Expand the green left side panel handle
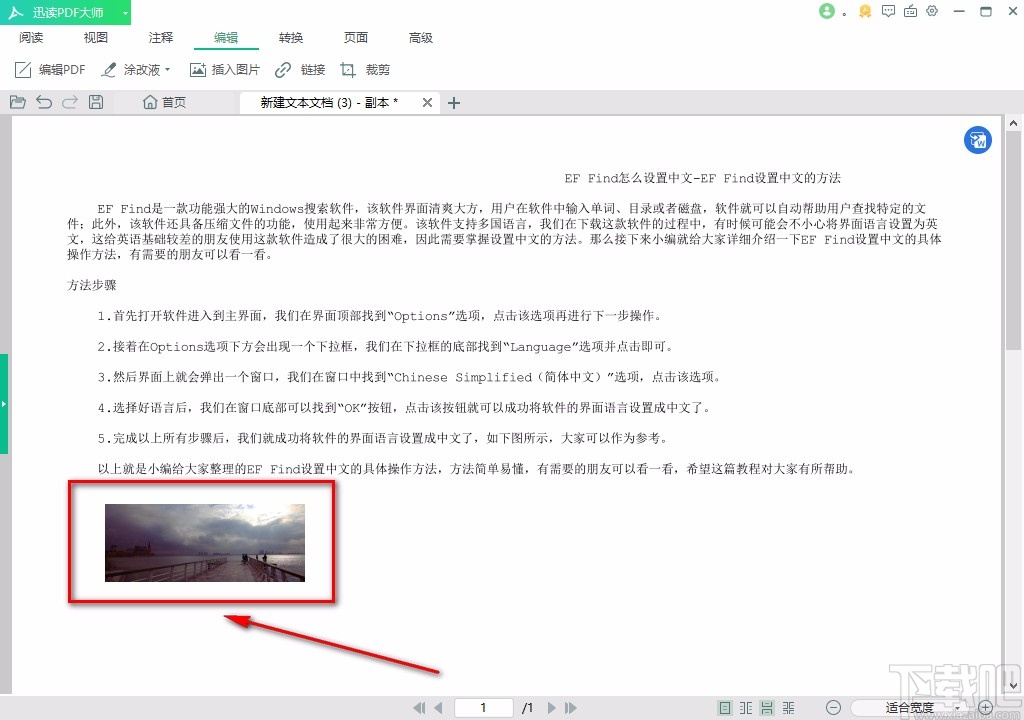 point(4,404)
